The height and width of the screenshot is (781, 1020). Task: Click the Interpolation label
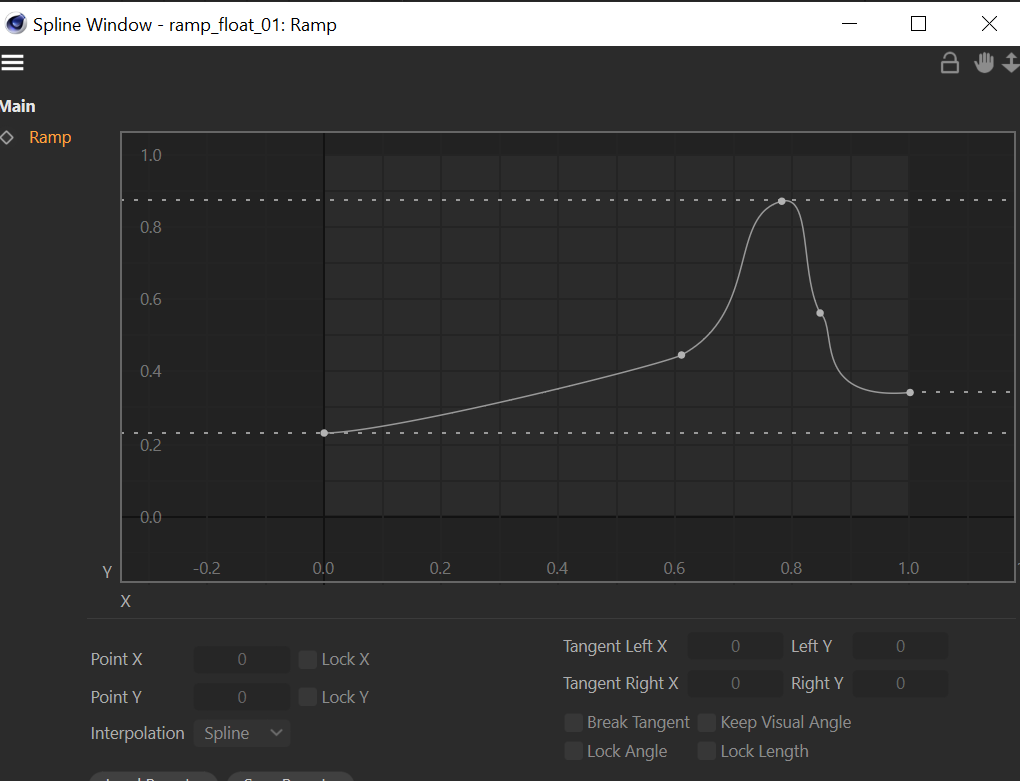[x=137, y=733]
